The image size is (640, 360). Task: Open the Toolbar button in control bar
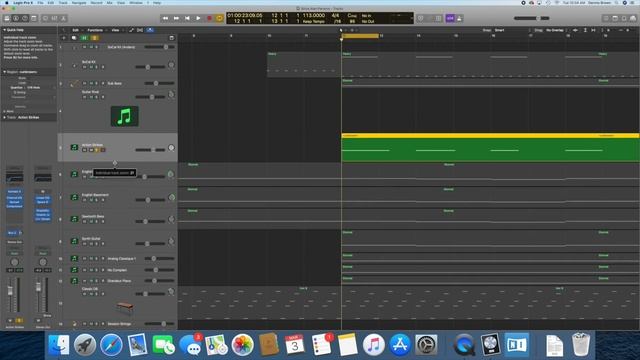[x=34, y=18]
